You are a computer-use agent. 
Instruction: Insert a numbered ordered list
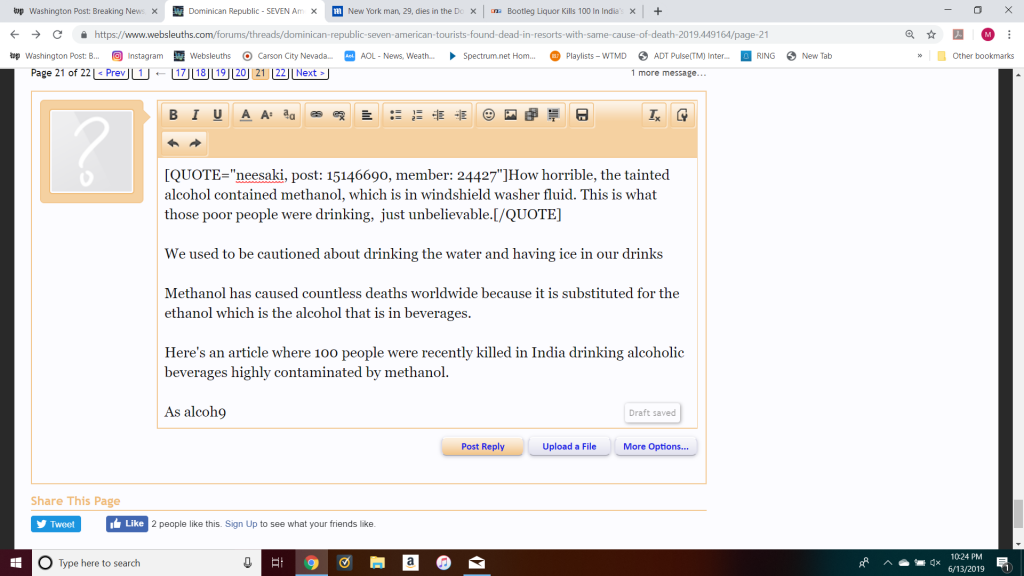click(x=417, y=115)
